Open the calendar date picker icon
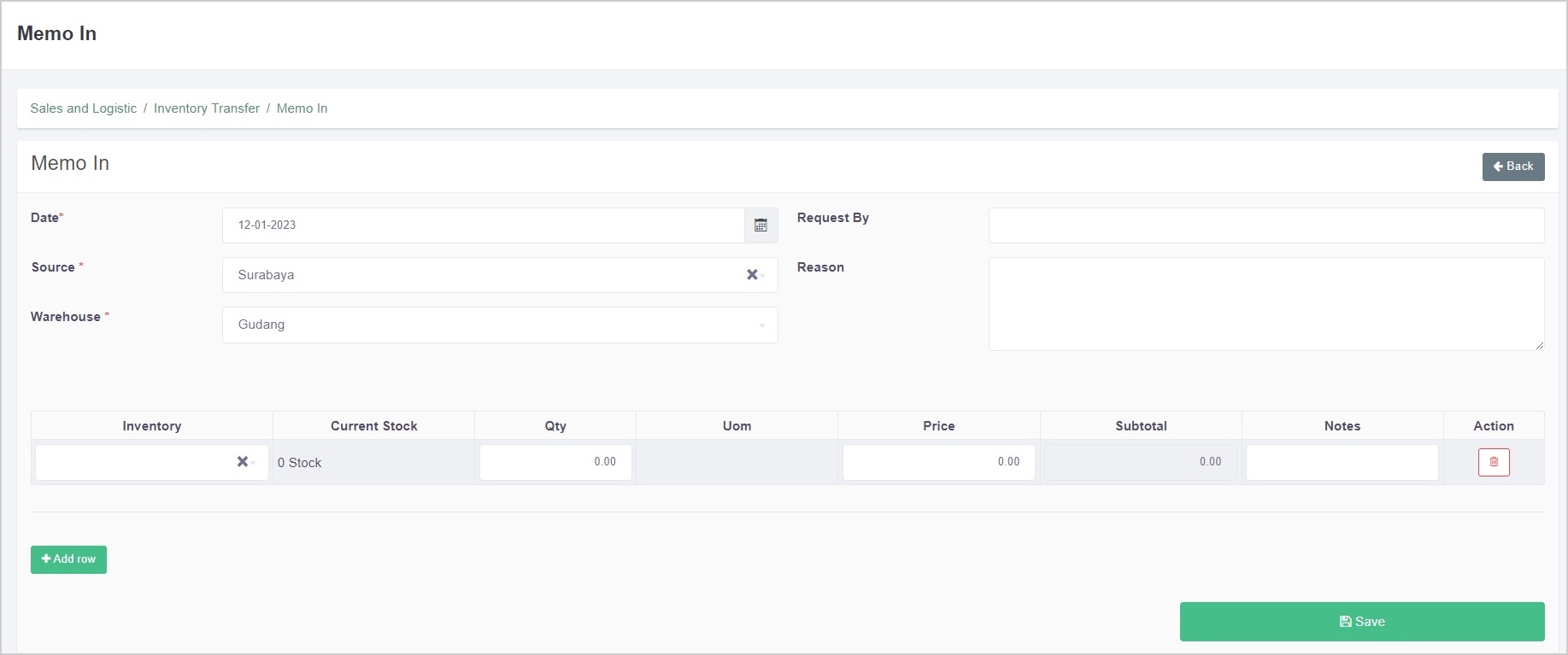The height and width of the screenshot is (655, 1568). tap(761, 225)
